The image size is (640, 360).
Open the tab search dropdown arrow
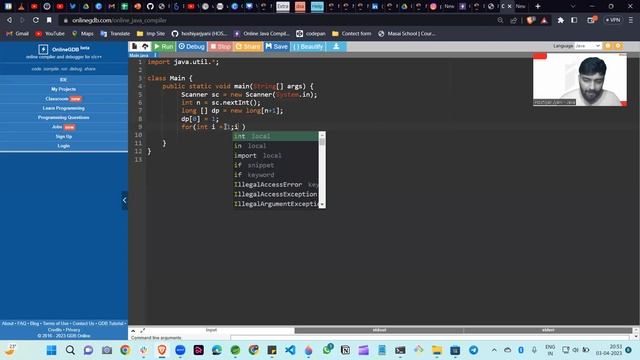pos(573,6)
